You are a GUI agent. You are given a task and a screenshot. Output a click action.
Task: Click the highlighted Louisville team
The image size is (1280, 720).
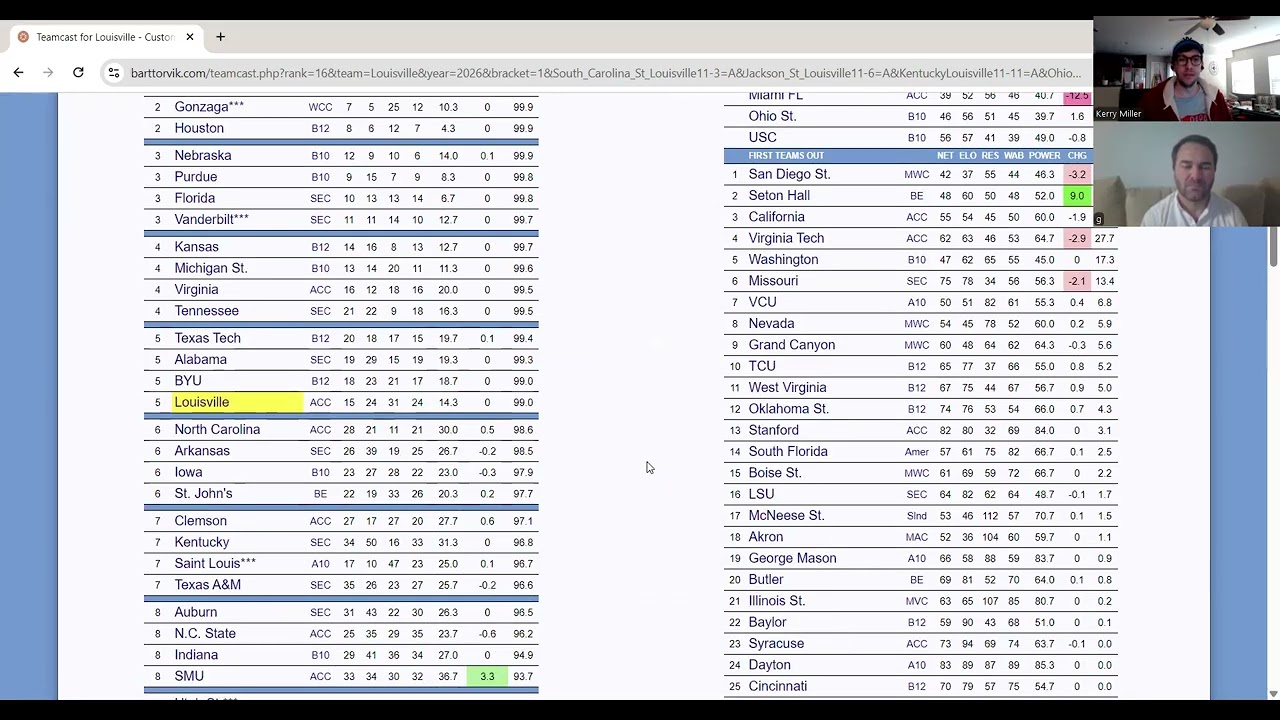click(202, 402)
